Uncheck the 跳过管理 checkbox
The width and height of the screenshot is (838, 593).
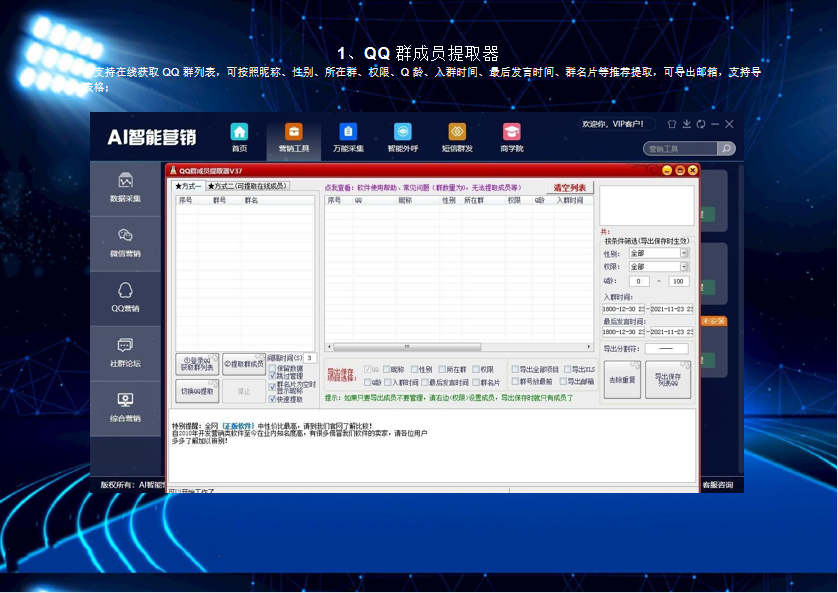click(273, 376)
